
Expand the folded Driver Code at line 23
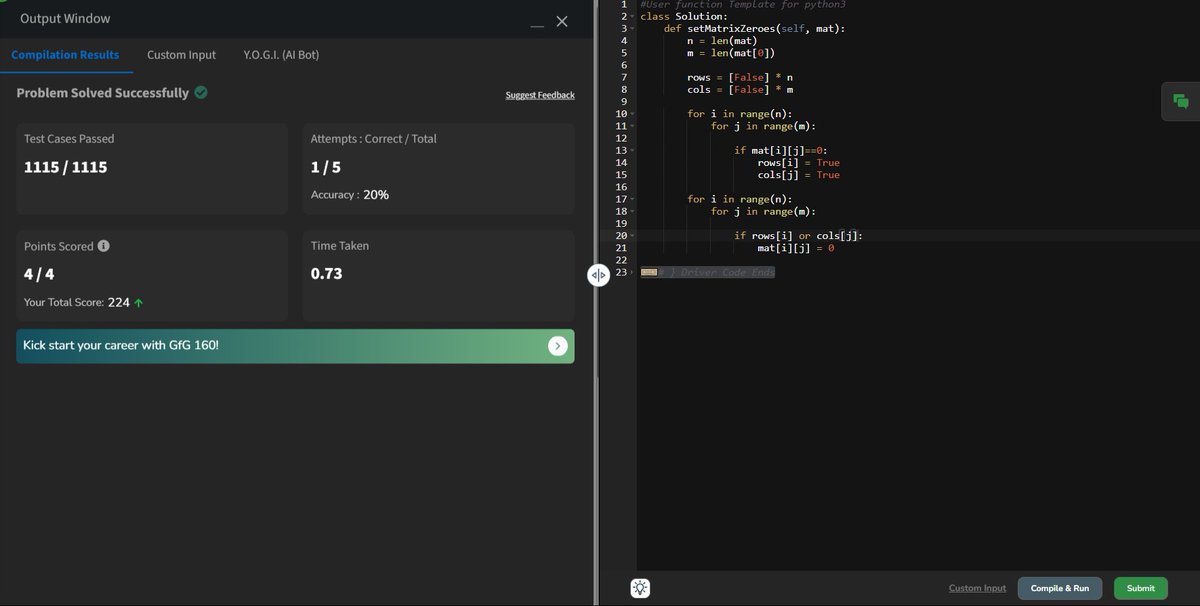(633, 272)
